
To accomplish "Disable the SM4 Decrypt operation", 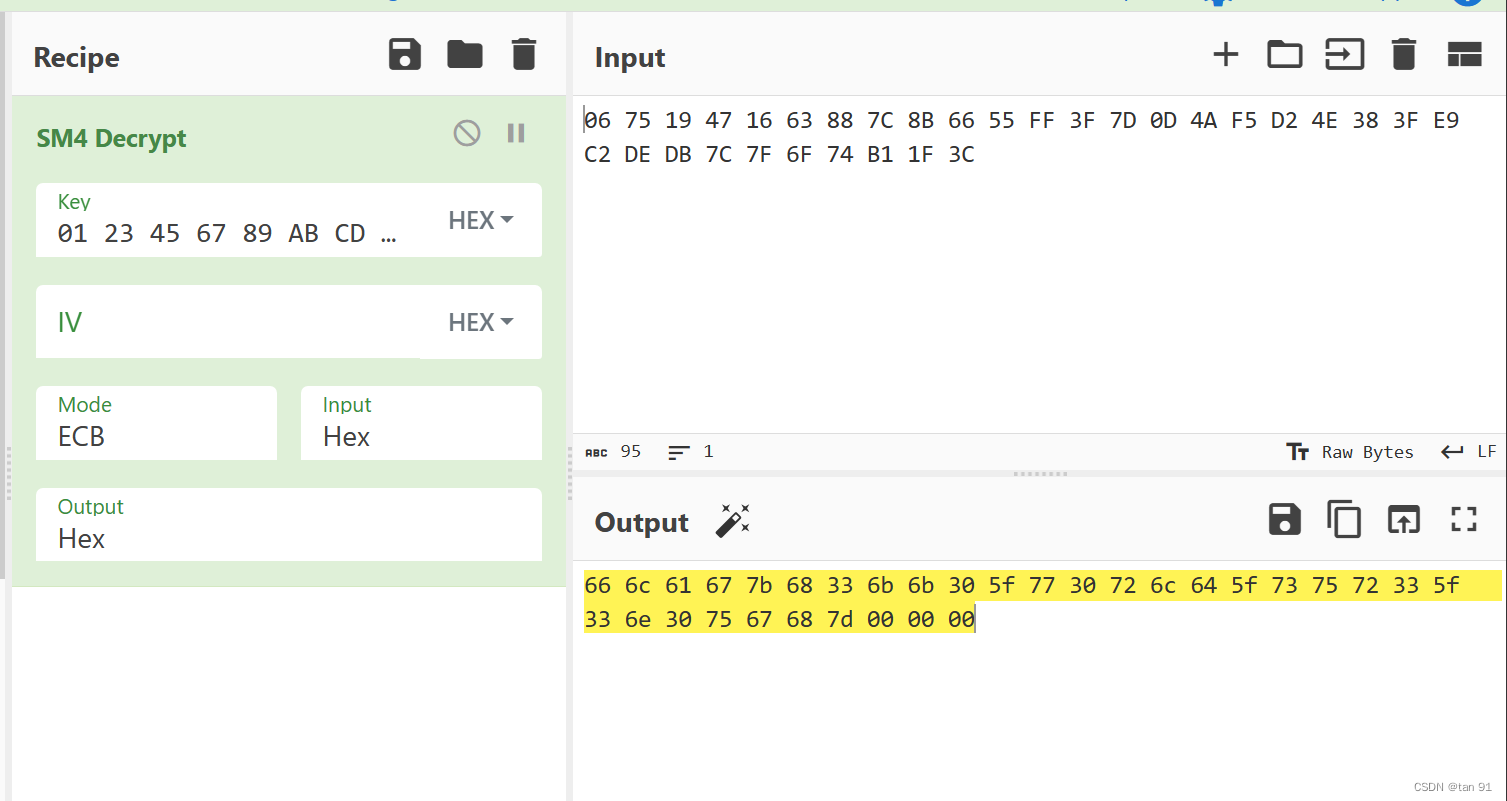I will [x=467, y=133].
